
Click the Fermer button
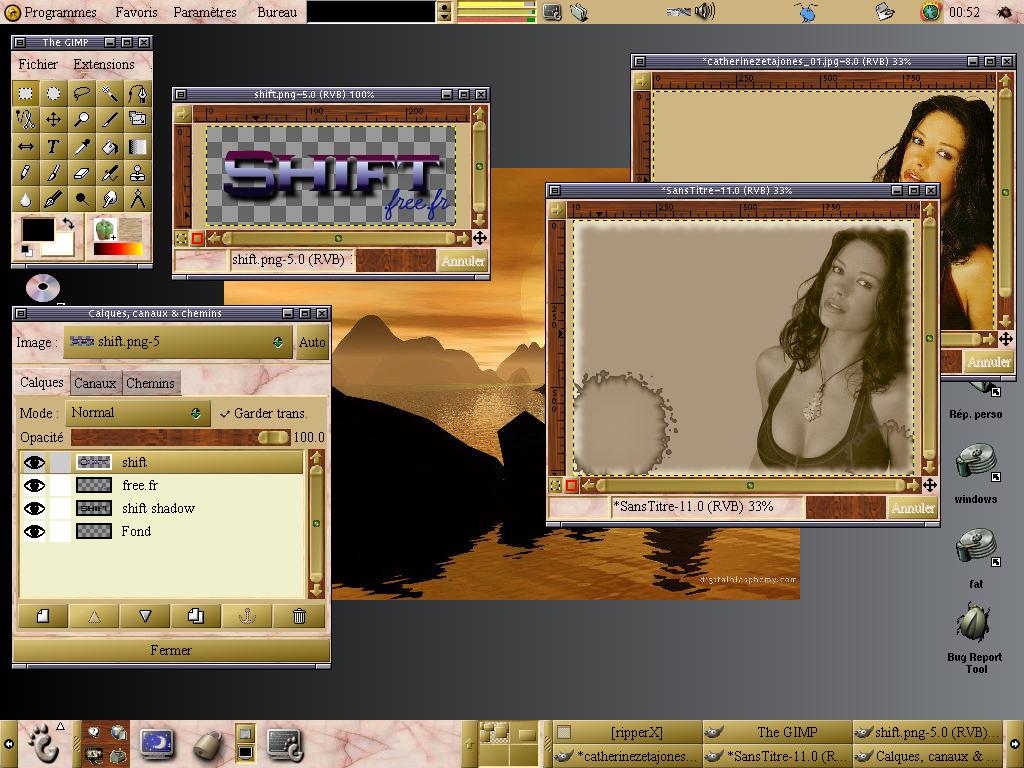(171, 650)
